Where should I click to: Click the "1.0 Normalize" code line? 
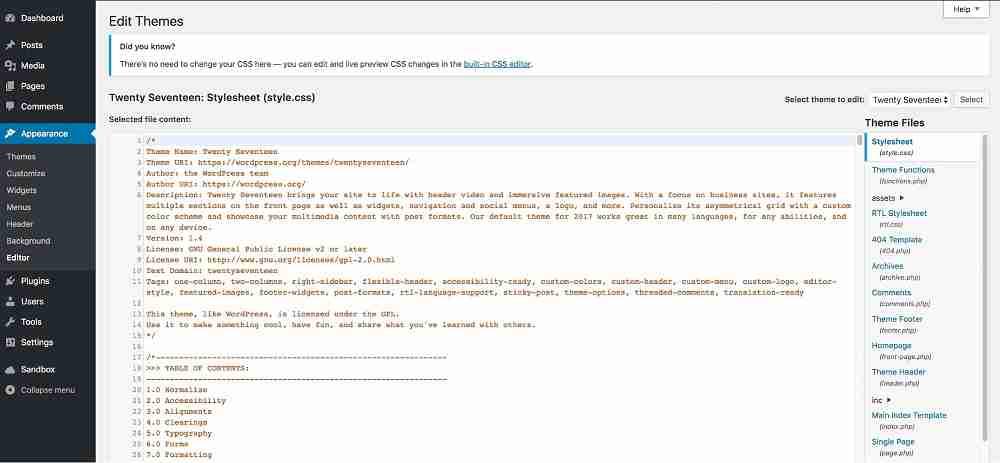(x=177, y=390)
